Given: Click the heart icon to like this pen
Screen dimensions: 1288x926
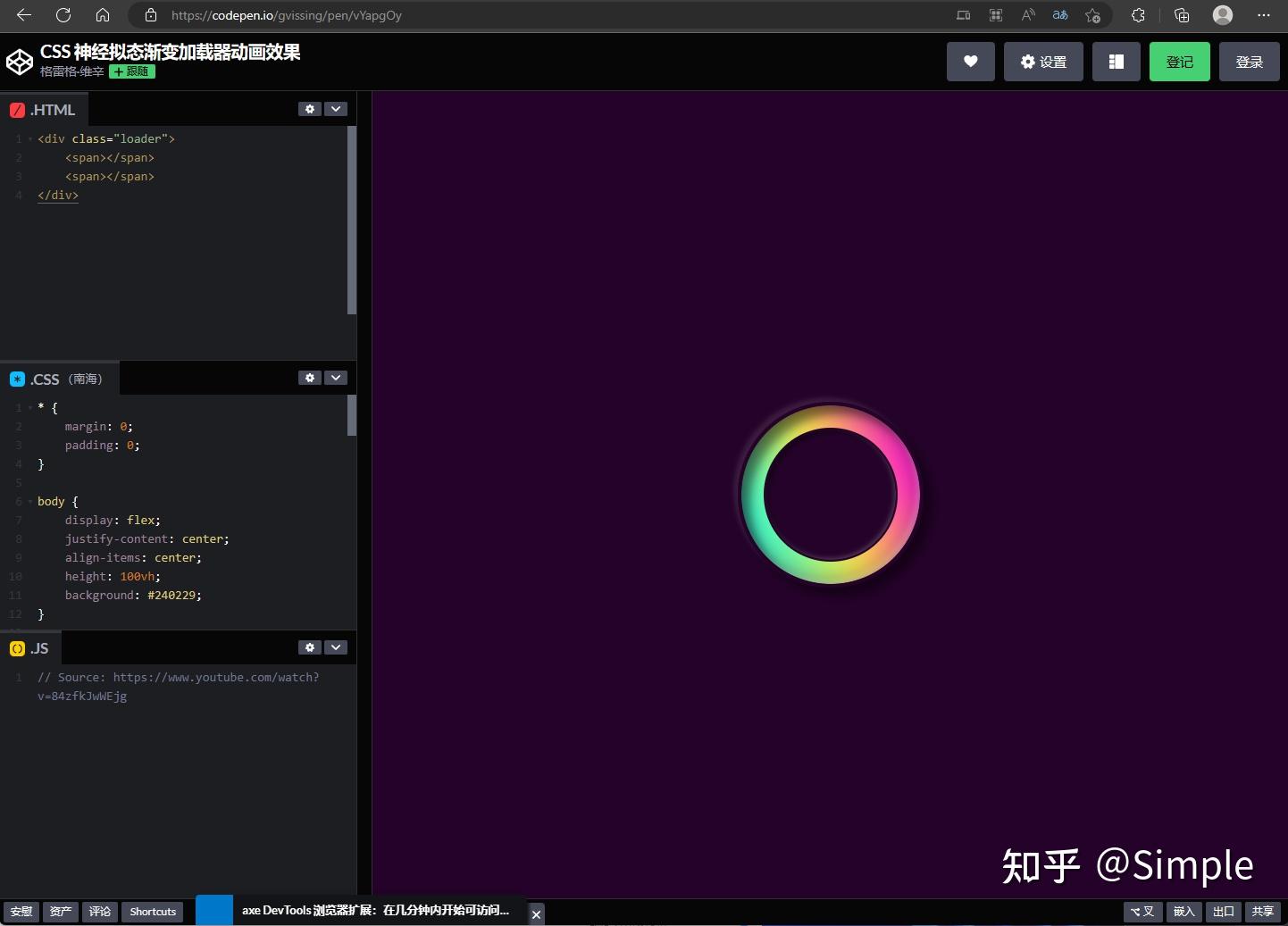Looking at the screenshot, I should pos(971,61).
